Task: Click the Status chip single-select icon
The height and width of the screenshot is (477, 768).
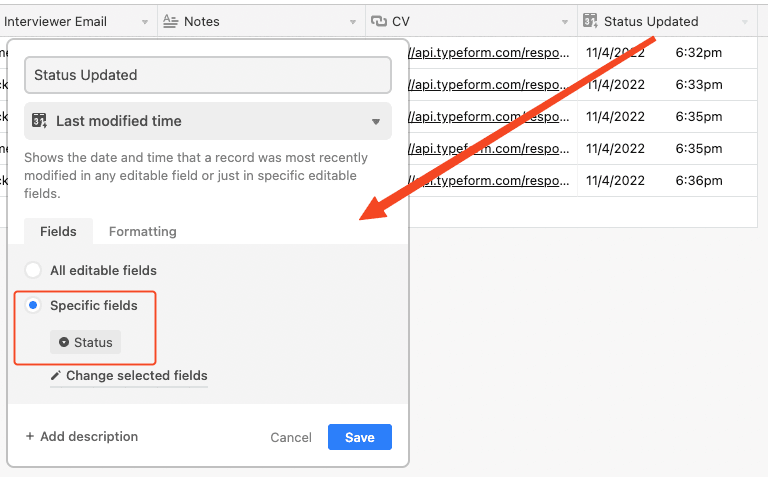Action: pyautogui.click(x=64, y=342)
